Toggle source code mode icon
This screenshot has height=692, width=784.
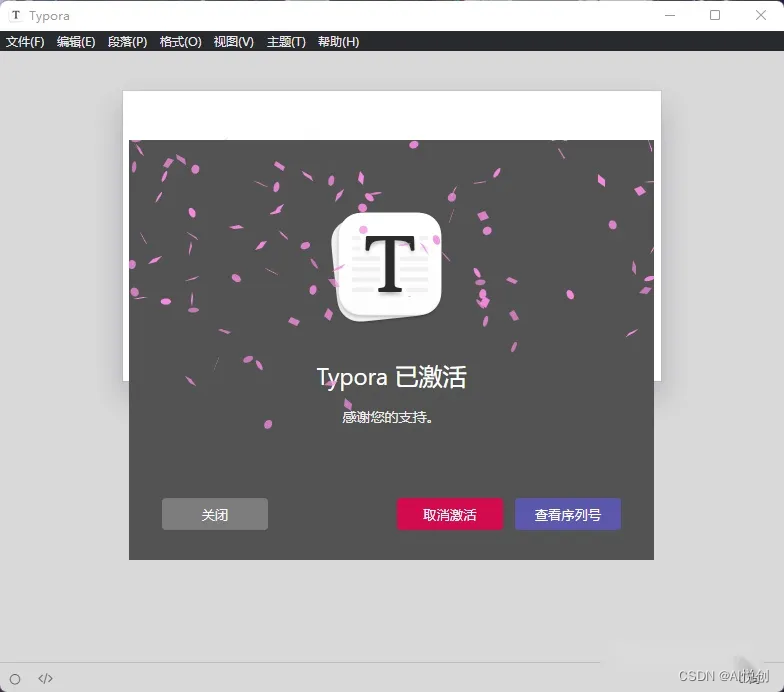pos(46,678)
